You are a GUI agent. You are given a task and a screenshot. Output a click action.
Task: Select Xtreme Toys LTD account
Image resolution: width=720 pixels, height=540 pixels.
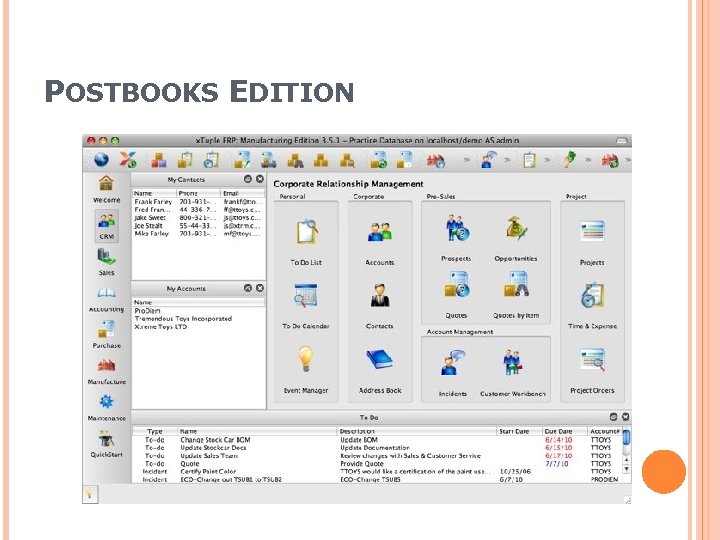click(198, 327)
